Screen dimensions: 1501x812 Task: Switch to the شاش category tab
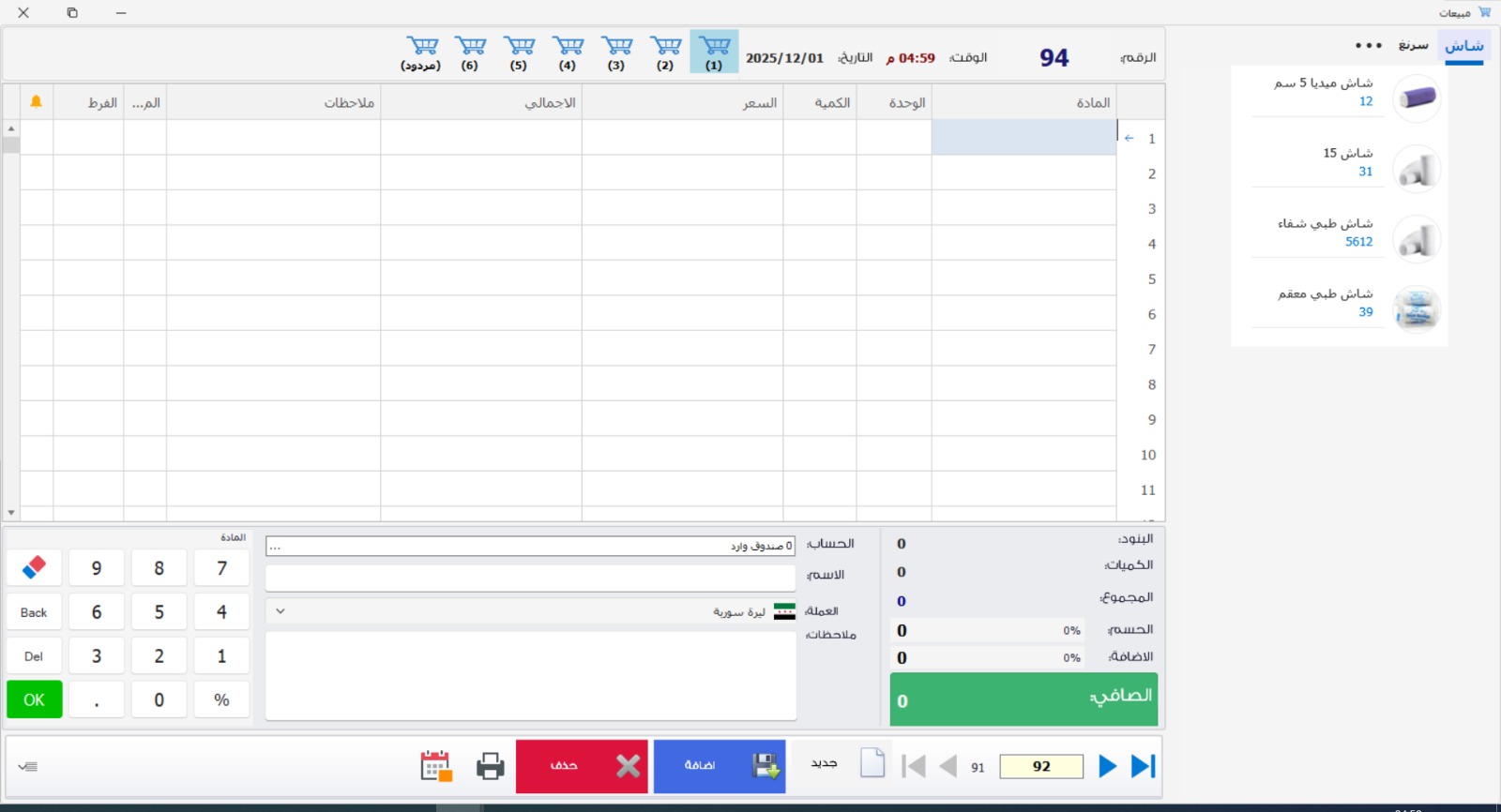pyautogui.click(x=1463, y=46)
